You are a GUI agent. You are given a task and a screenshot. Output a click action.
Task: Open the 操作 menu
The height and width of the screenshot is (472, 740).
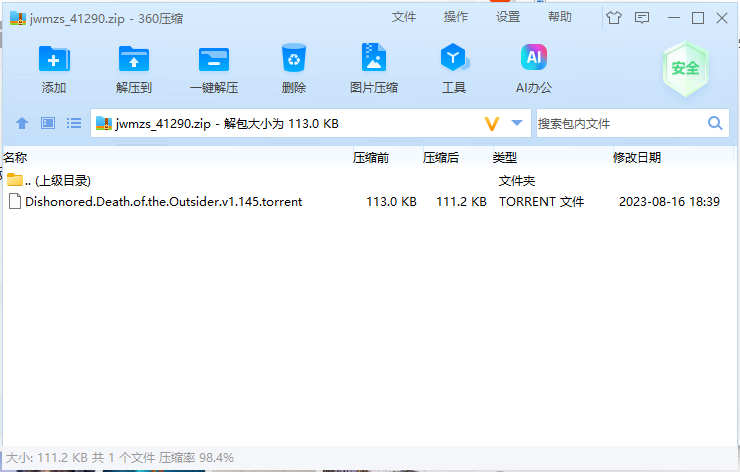[455, 17]
